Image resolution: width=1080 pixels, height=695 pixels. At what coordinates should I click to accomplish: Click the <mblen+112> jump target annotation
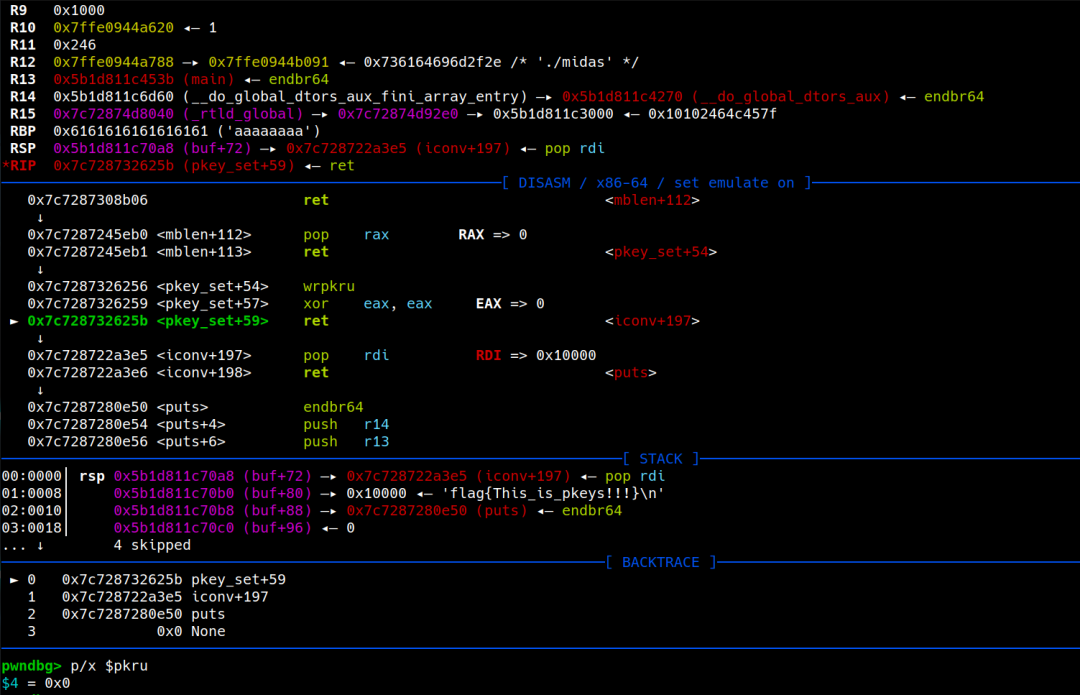tap(652, 200)
